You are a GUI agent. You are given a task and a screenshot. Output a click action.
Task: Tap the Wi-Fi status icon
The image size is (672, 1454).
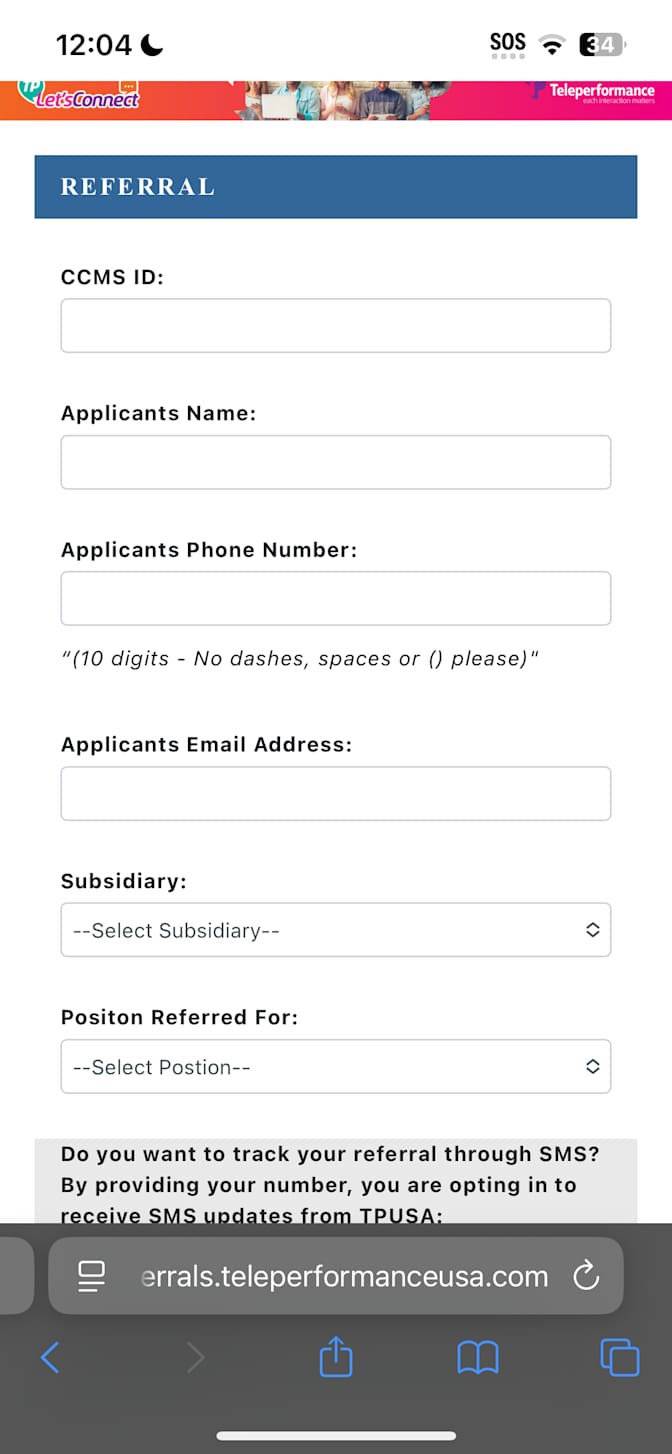tap(551, 44)
